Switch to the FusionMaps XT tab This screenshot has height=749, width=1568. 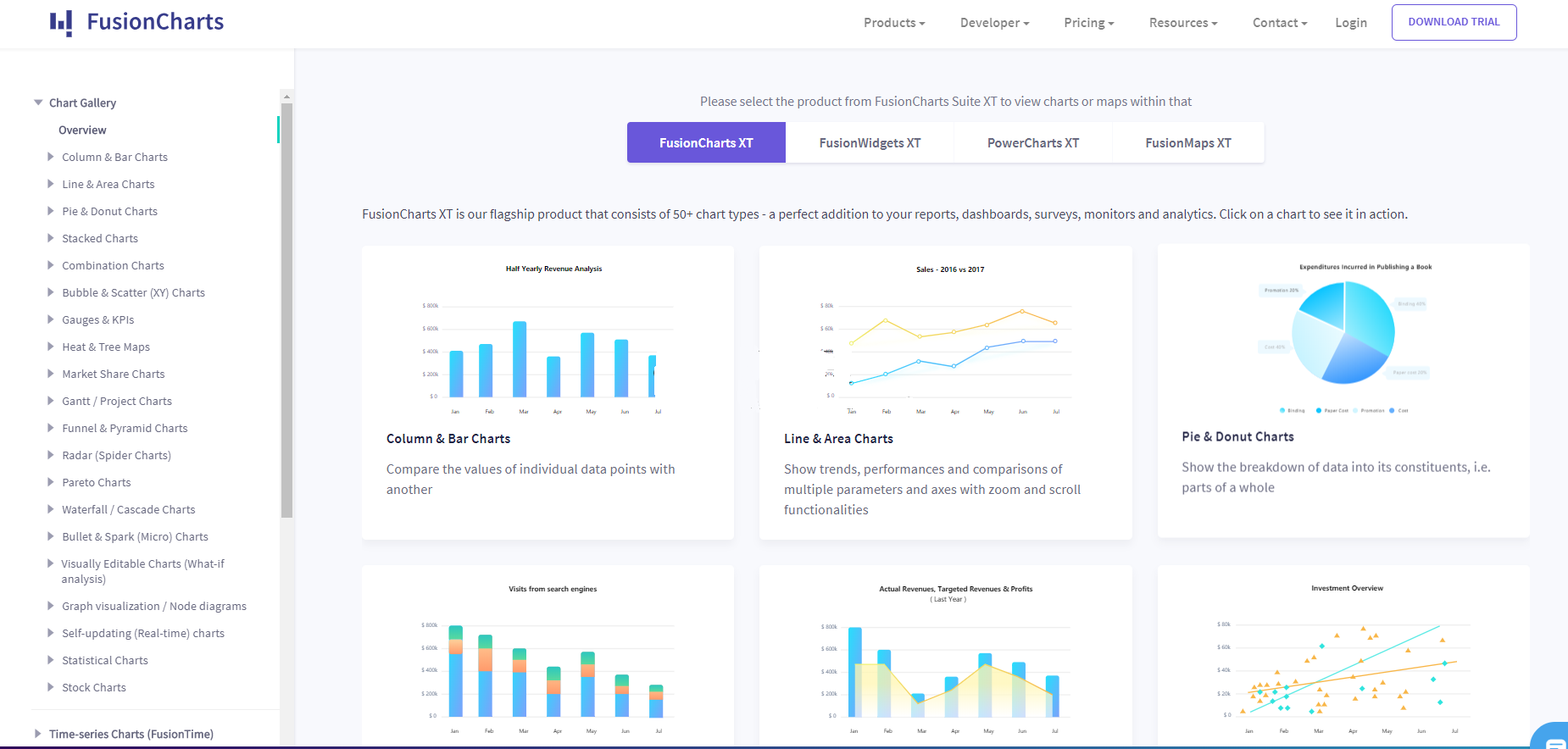tap(1188, 142)
